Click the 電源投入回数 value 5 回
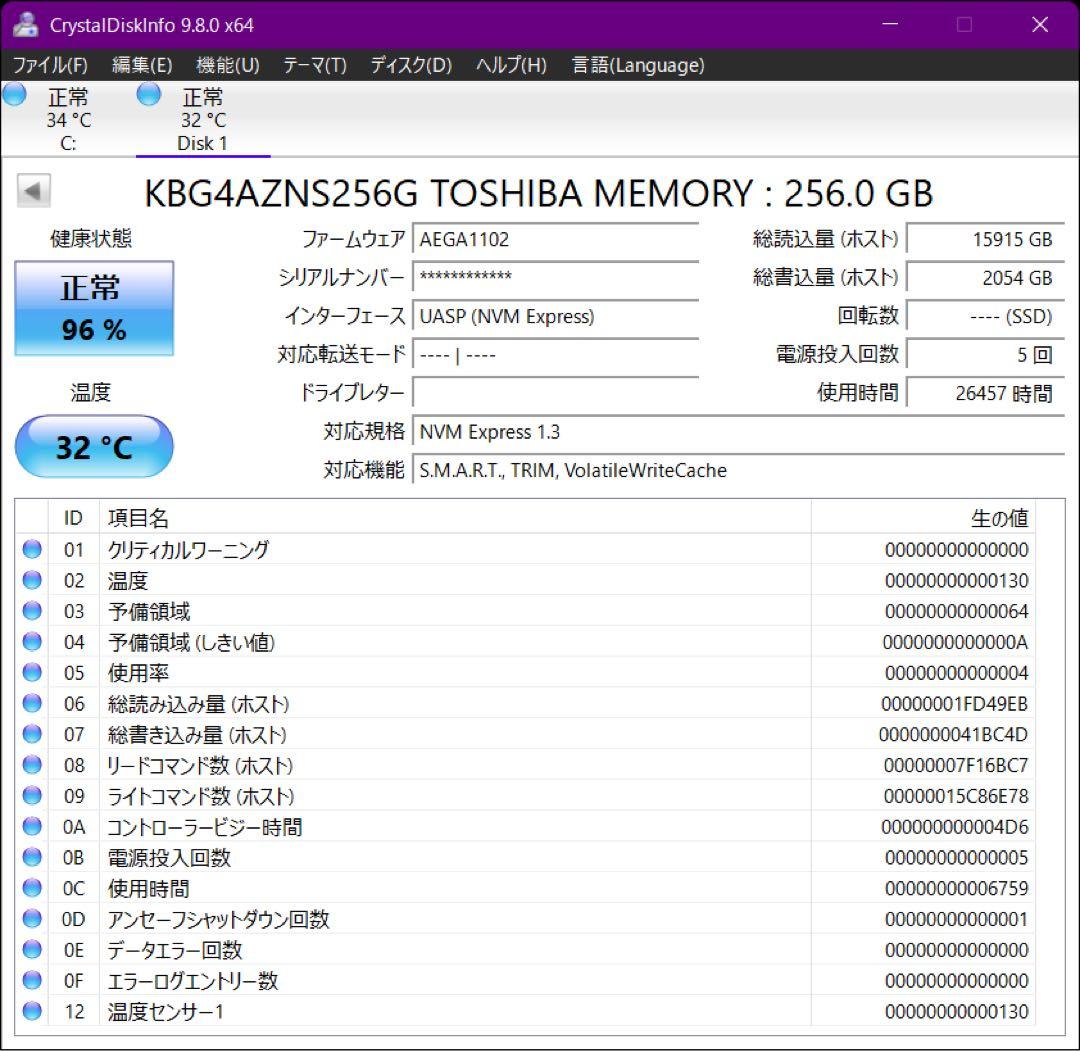Screen dimensions: 1080x1051 tap(985, 354)
